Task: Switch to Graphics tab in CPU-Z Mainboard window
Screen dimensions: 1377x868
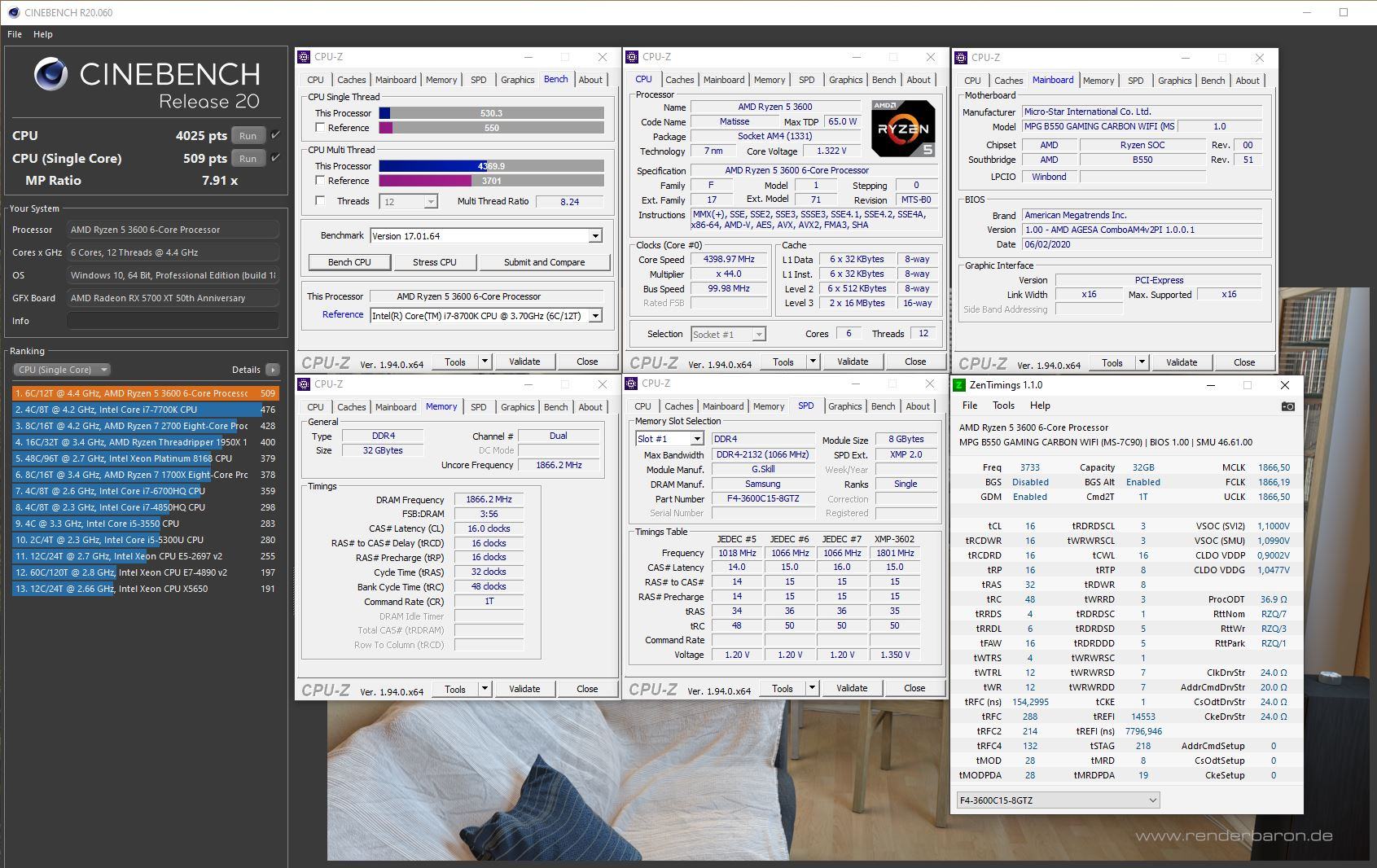Action: point(1174,81)
